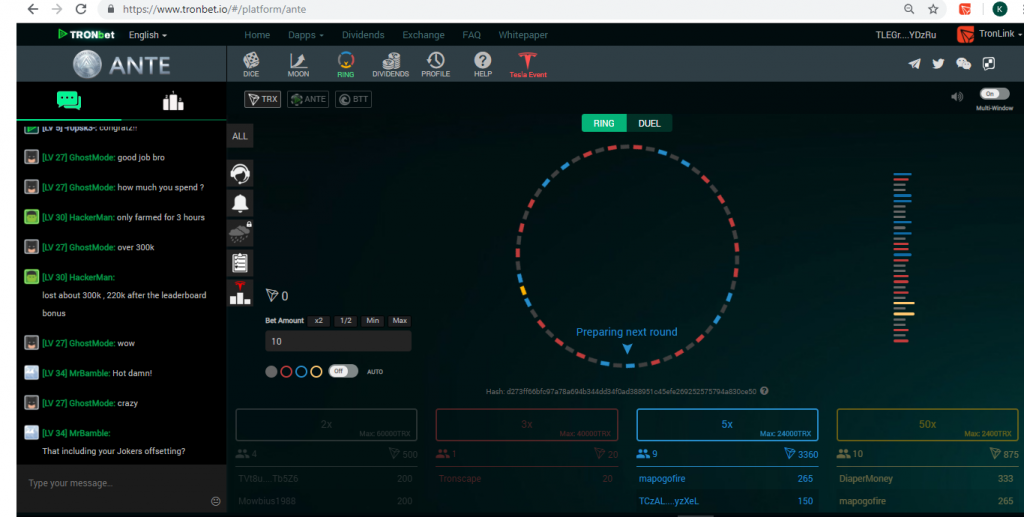
Task: Show ALL chat channels
Action: click(240, 136)
